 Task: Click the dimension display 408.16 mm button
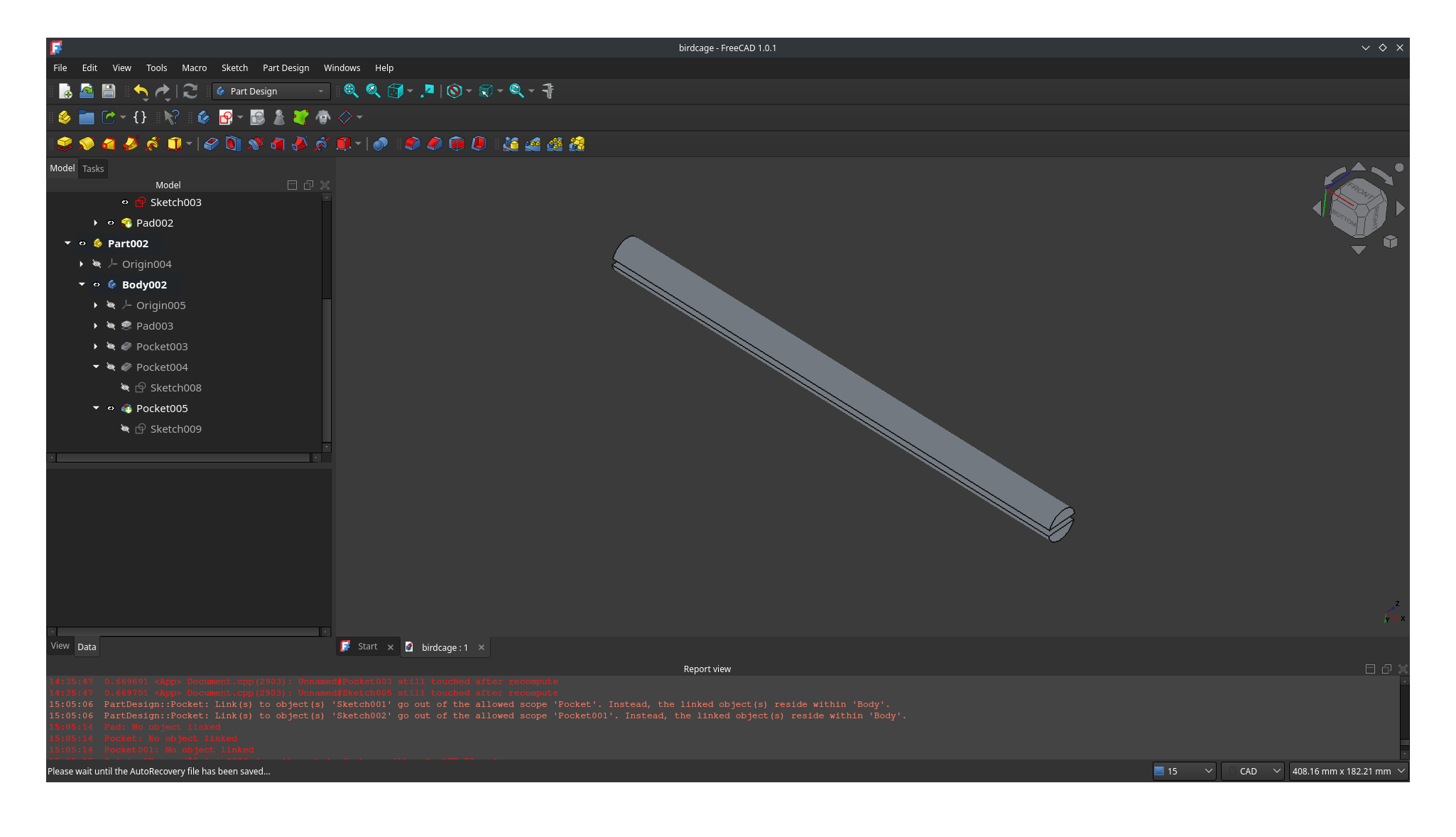pyautogui.click(x=1347, y=771)
